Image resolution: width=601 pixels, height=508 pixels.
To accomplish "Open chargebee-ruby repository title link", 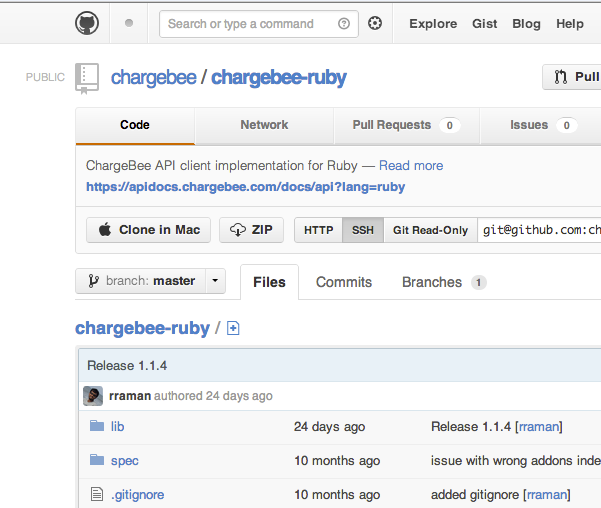I will [x=279, y=77].
